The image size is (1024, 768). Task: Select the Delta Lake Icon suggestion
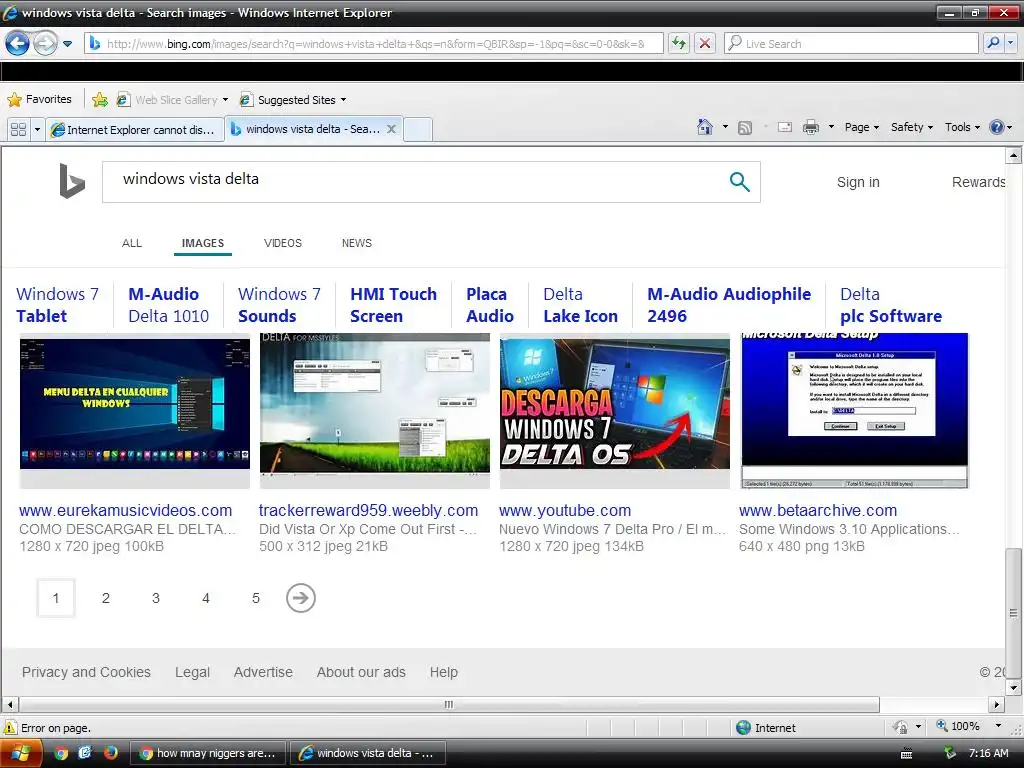(581, 305)
